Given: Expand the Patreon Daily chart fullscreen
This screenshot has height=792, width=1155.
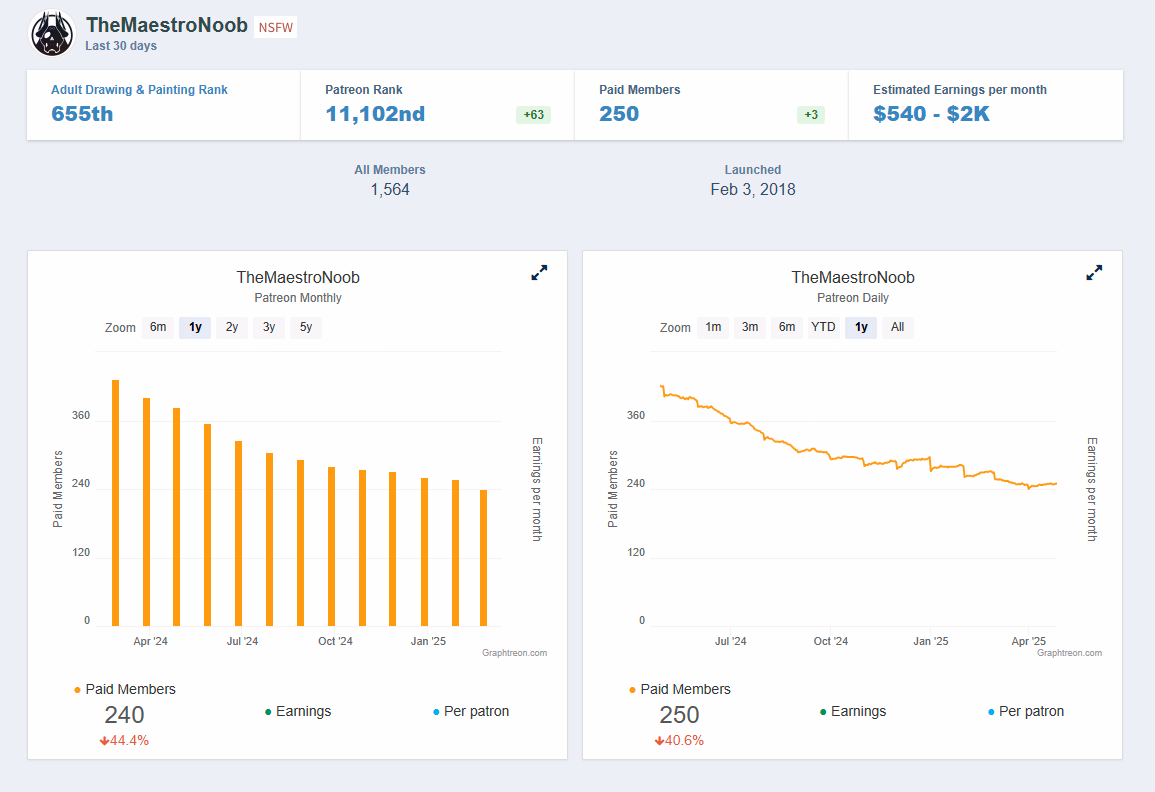Looking at the screenshot, I should click(1094, 272).
